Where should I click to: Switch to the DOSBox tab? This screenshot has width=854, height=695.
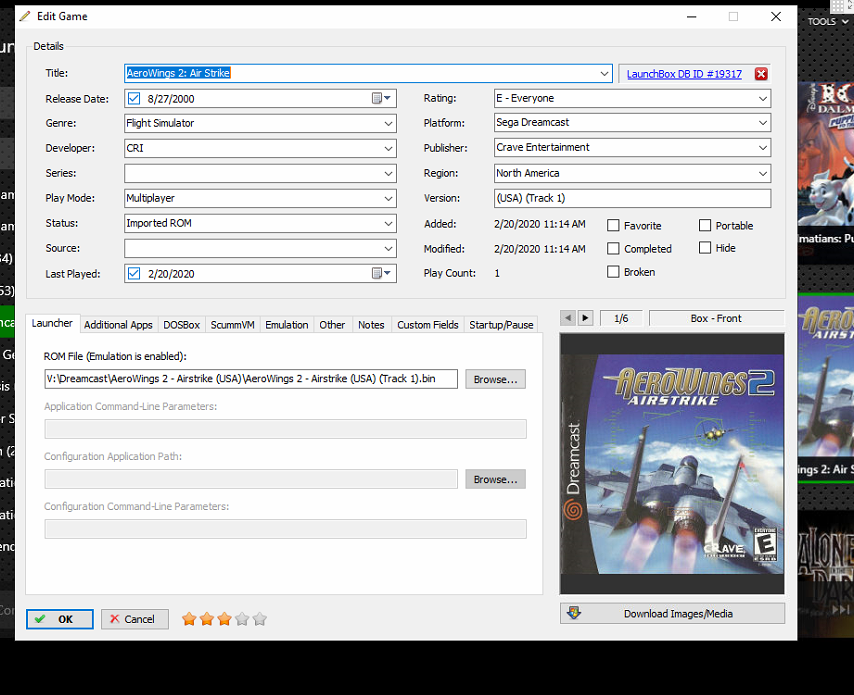[181, 325]
